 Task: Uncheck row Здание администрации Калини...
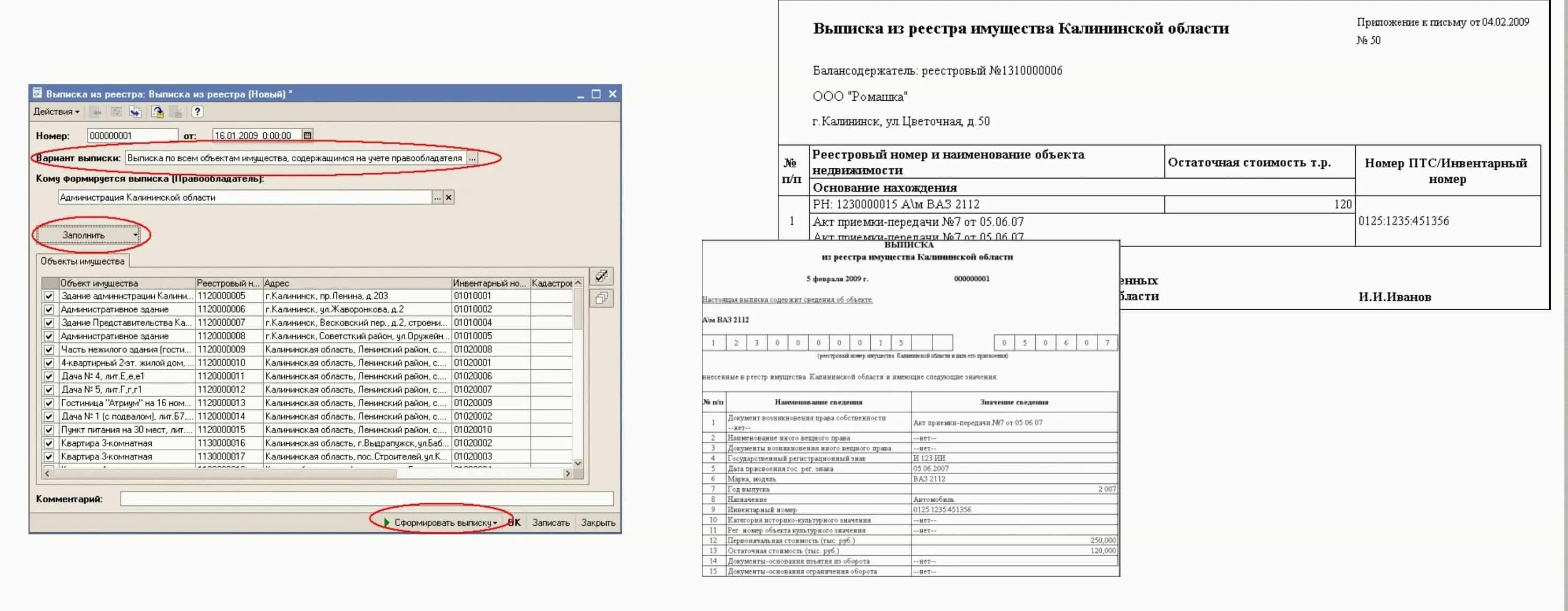pyautogui.click(x=49, y=296)
